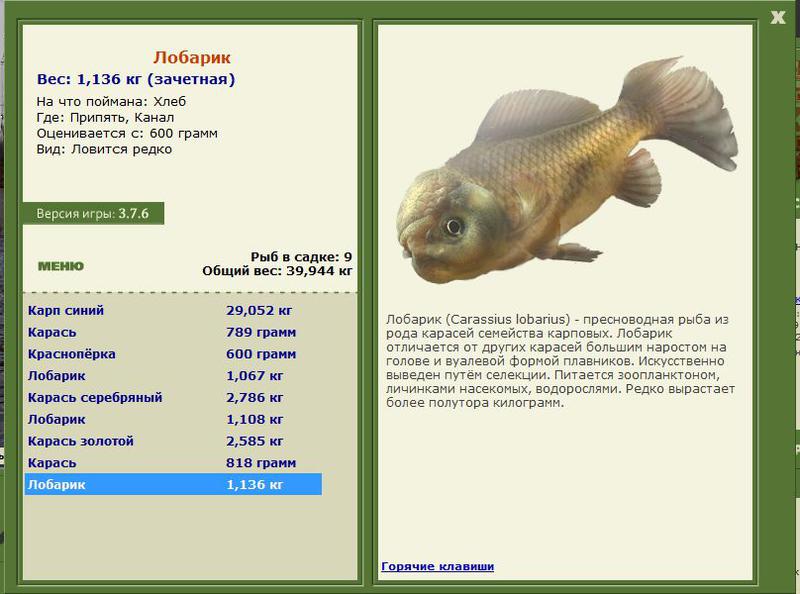Select the Лобарик 1,067 кг row
This screenshot has width=800, height=594.
coord(173,376)
